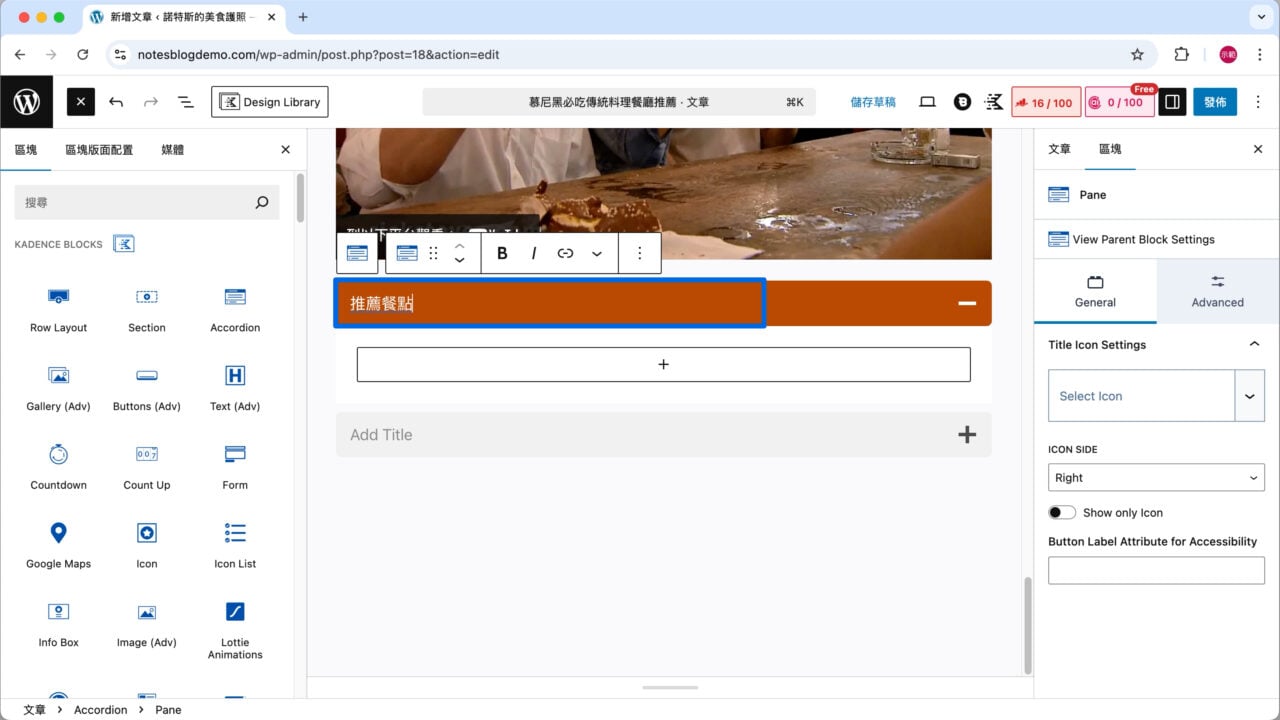
Task: Switch to the 媒體 tab
Action: click(172, 150)
